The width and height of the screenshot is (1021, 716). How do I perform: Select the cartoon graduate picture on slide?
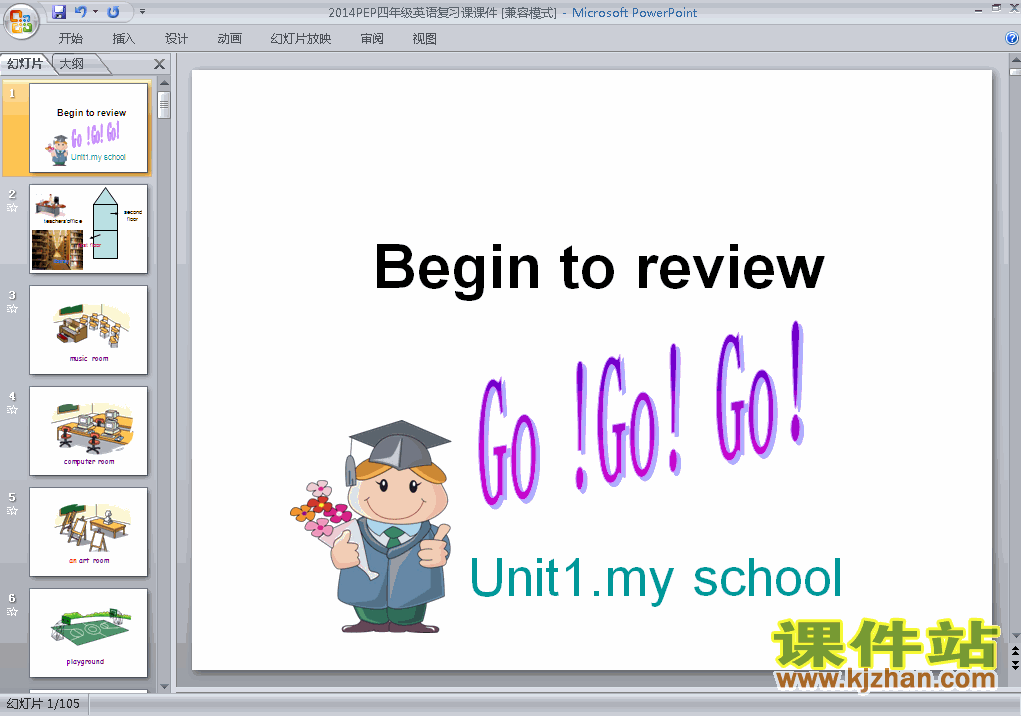371,527
